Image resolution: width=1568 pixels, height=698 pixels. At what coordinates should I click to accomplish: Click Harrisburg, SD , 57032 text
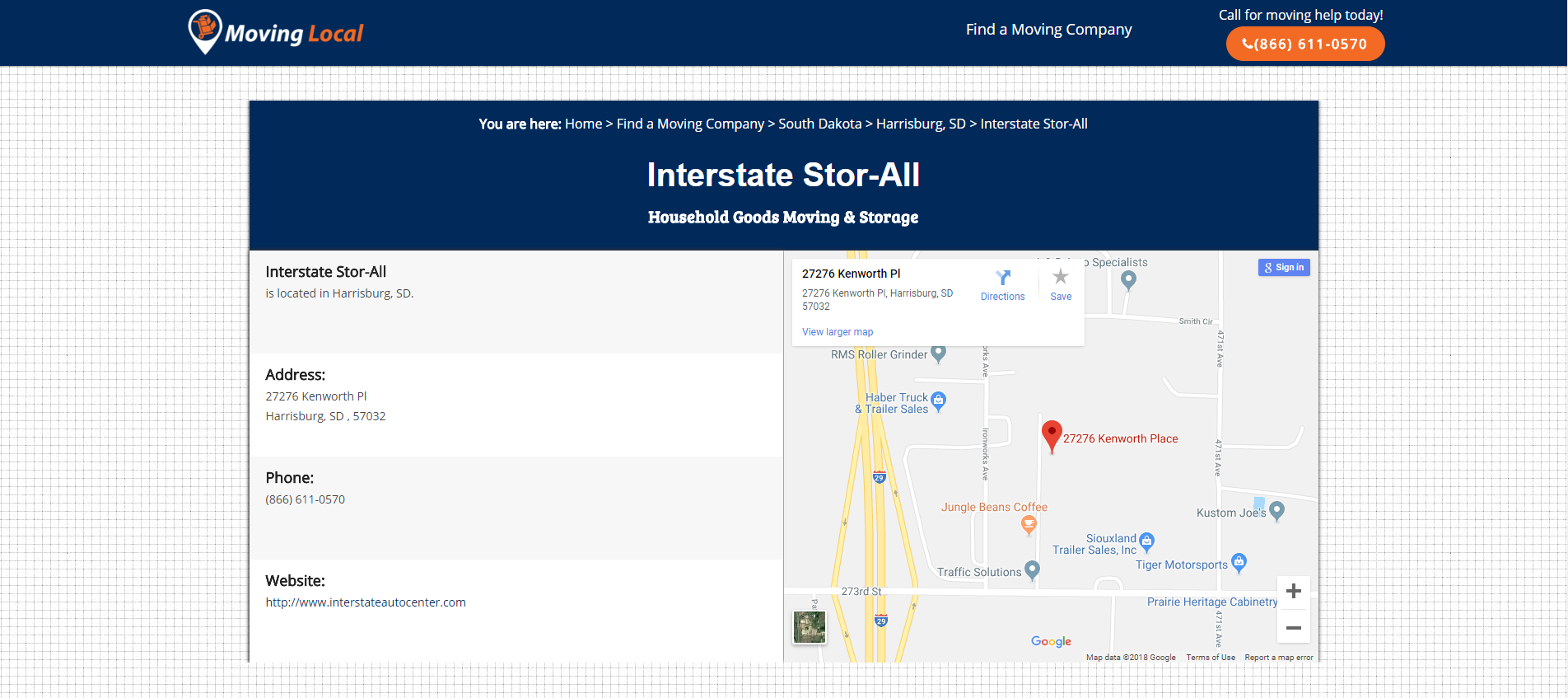point(325,416)
